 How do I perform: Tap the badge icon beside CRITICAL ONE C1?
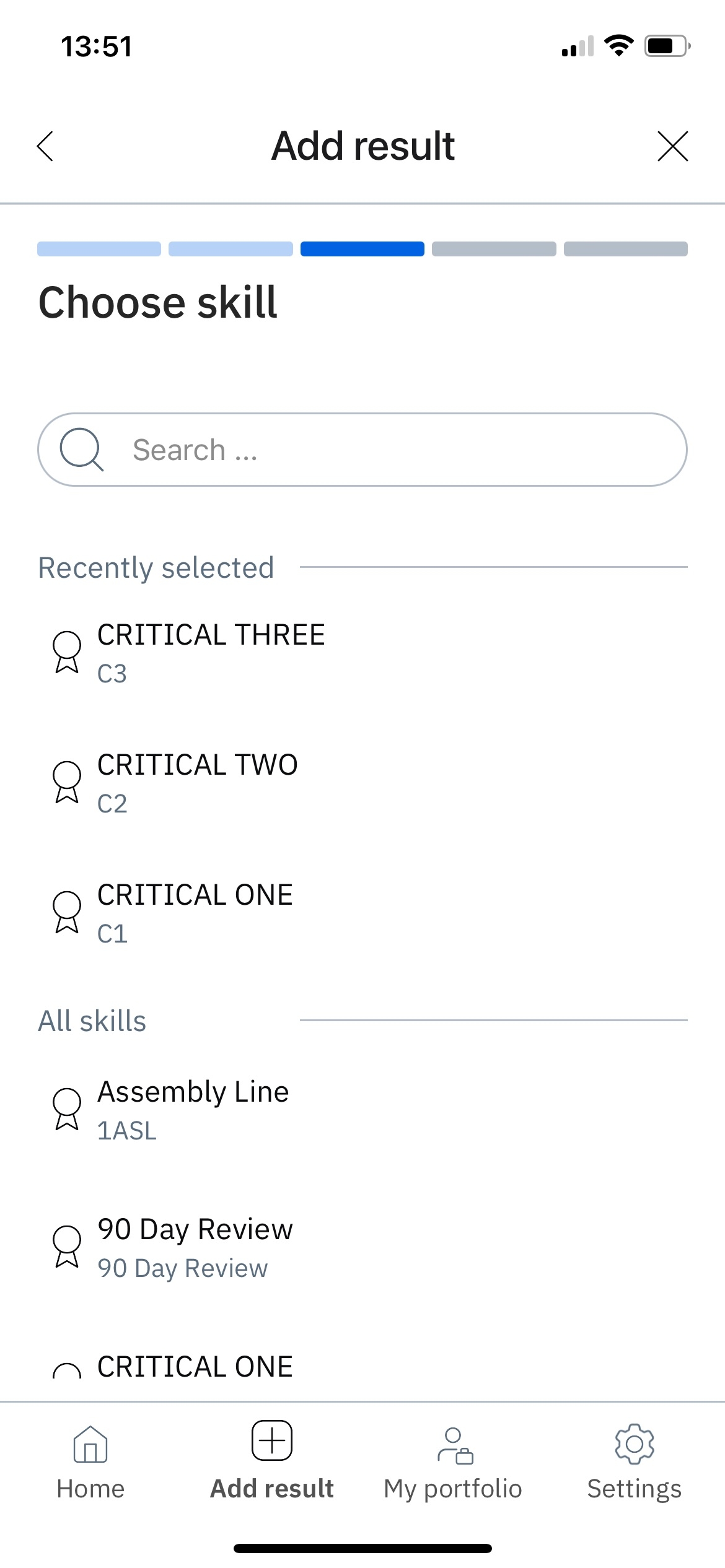[67, 912]
